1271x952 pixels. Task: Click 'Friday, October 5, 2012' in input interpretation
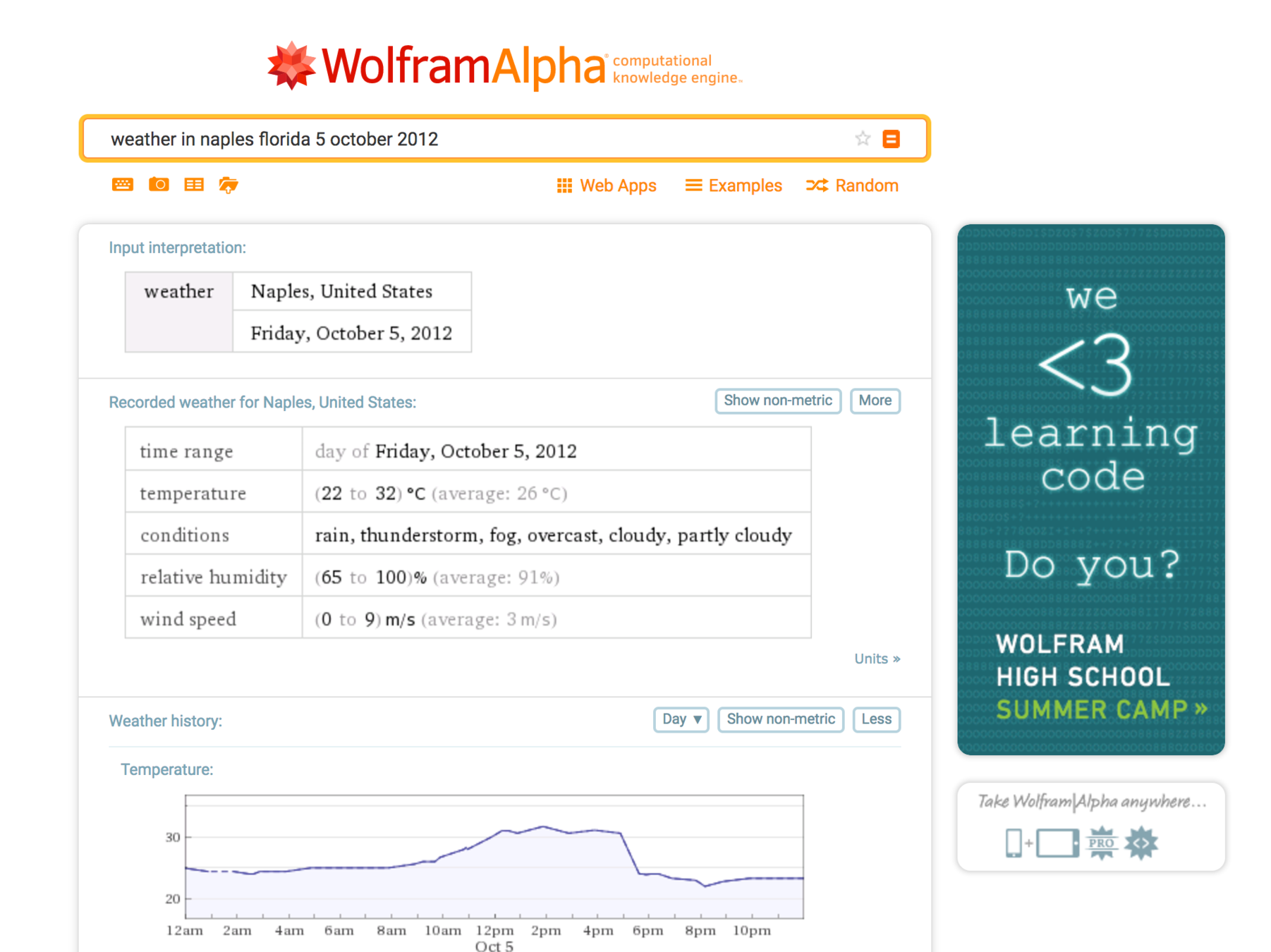[351, 333]
